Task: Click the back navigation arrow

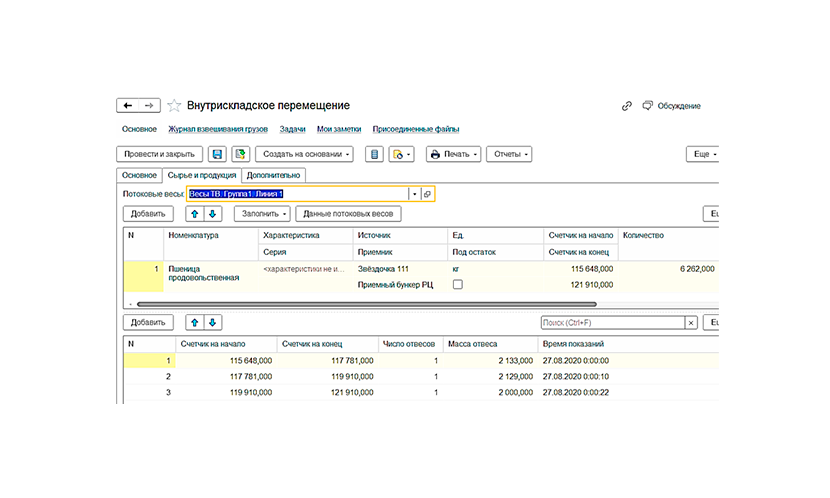Action: tap(128, 105)
